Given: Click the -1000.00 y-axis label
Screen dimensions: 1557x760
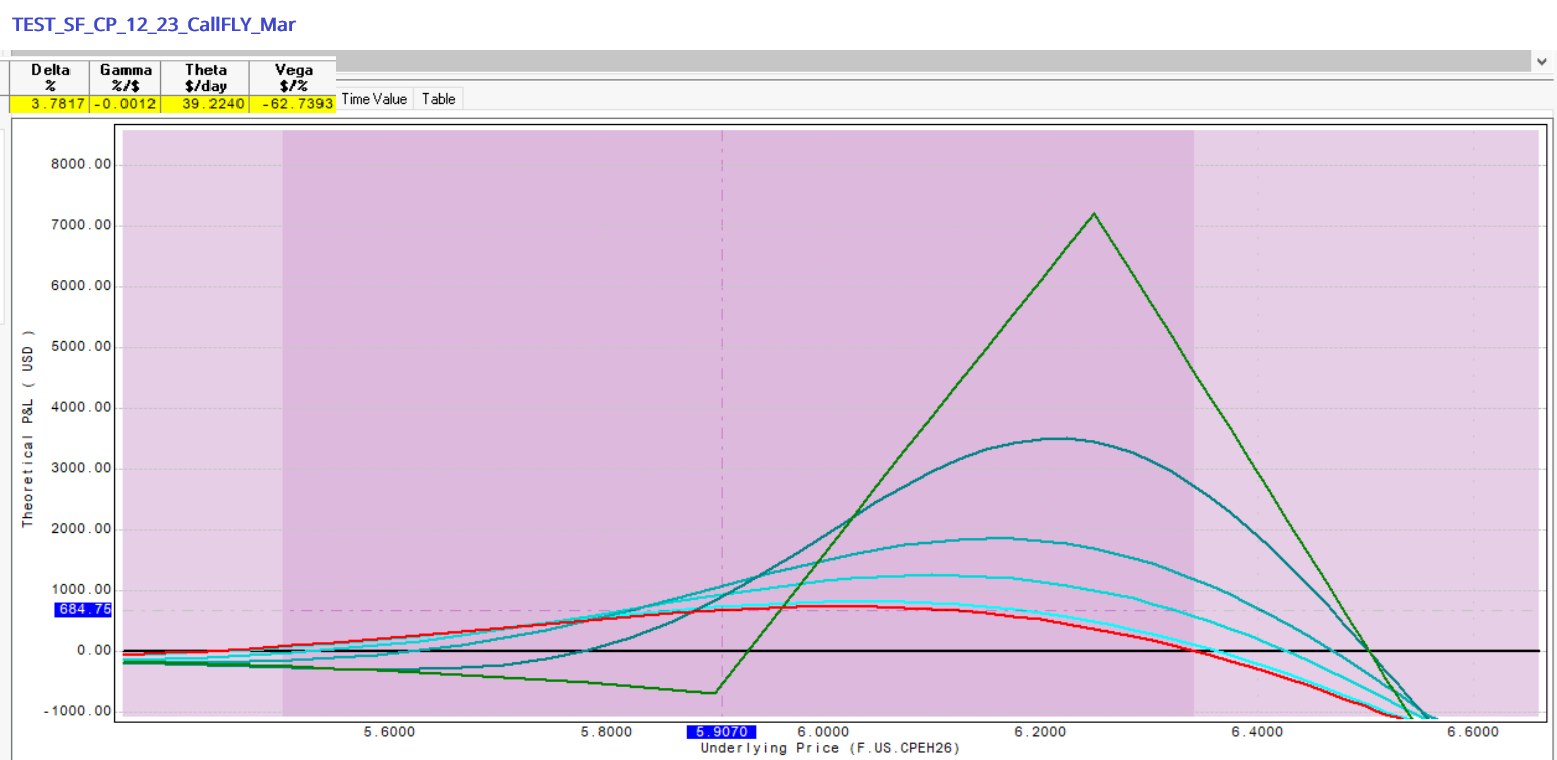Looking at the screenshot, I should [x=79, y=711].
